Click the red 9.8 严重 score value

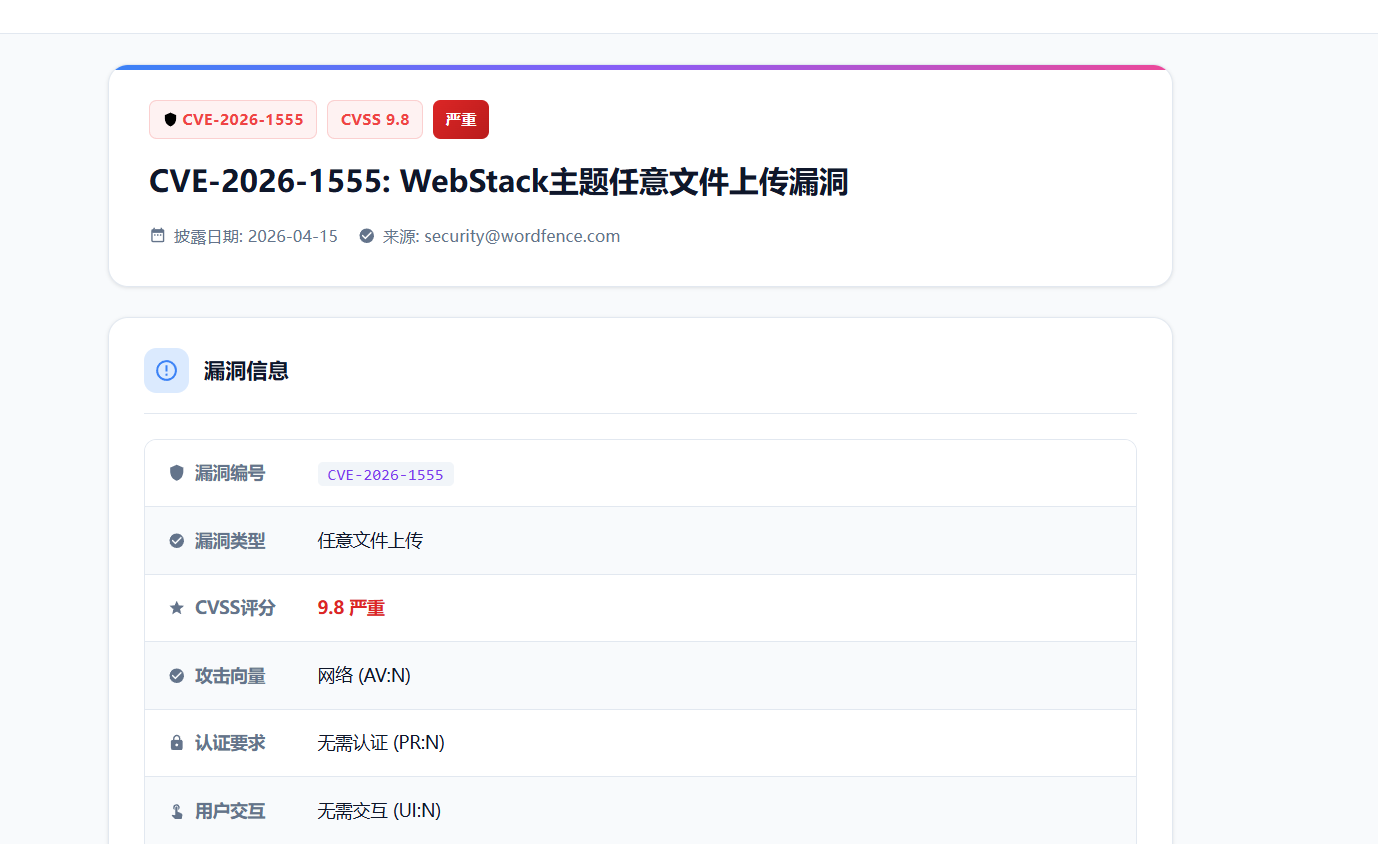(x=351, y=608)
